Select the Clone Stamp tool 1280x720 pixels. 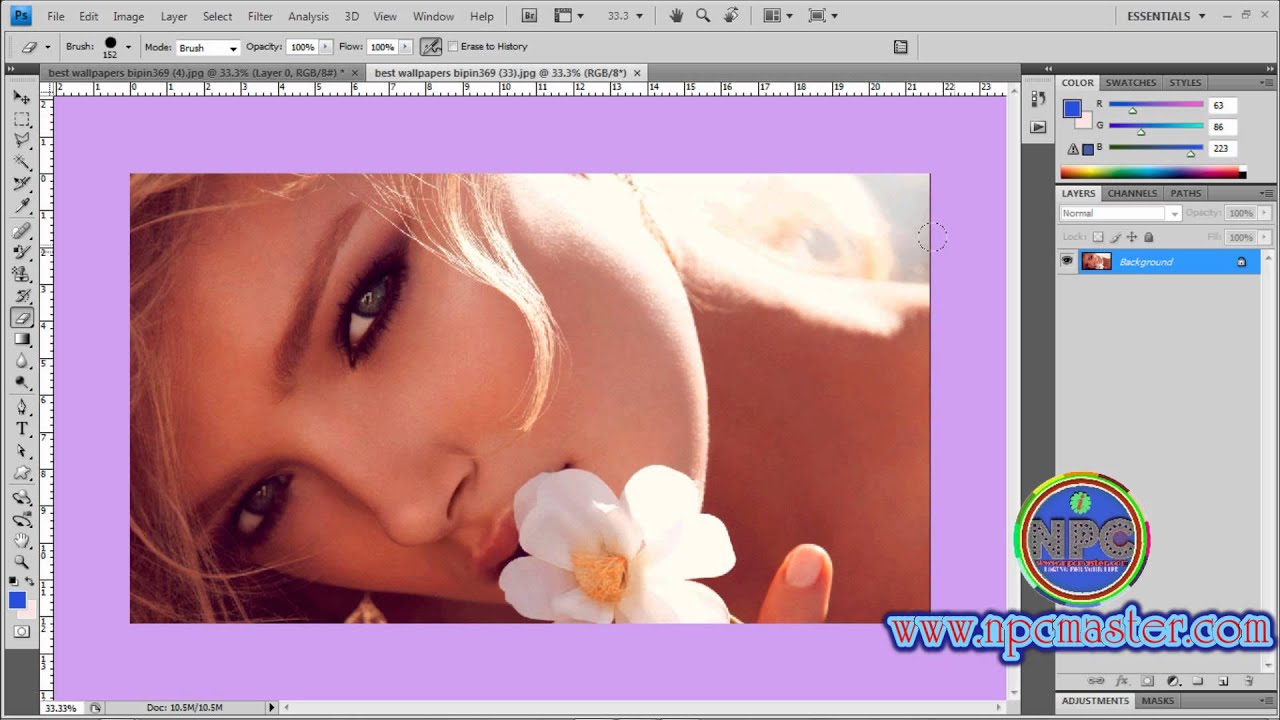click(21, 274)
